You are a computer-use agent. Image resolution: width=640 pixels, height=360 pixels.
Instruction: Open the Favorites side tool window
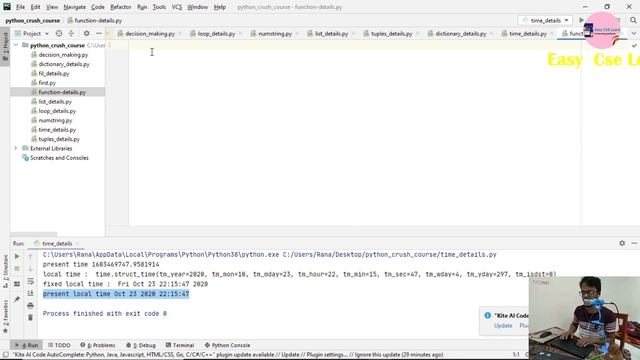tap(5, 316)
